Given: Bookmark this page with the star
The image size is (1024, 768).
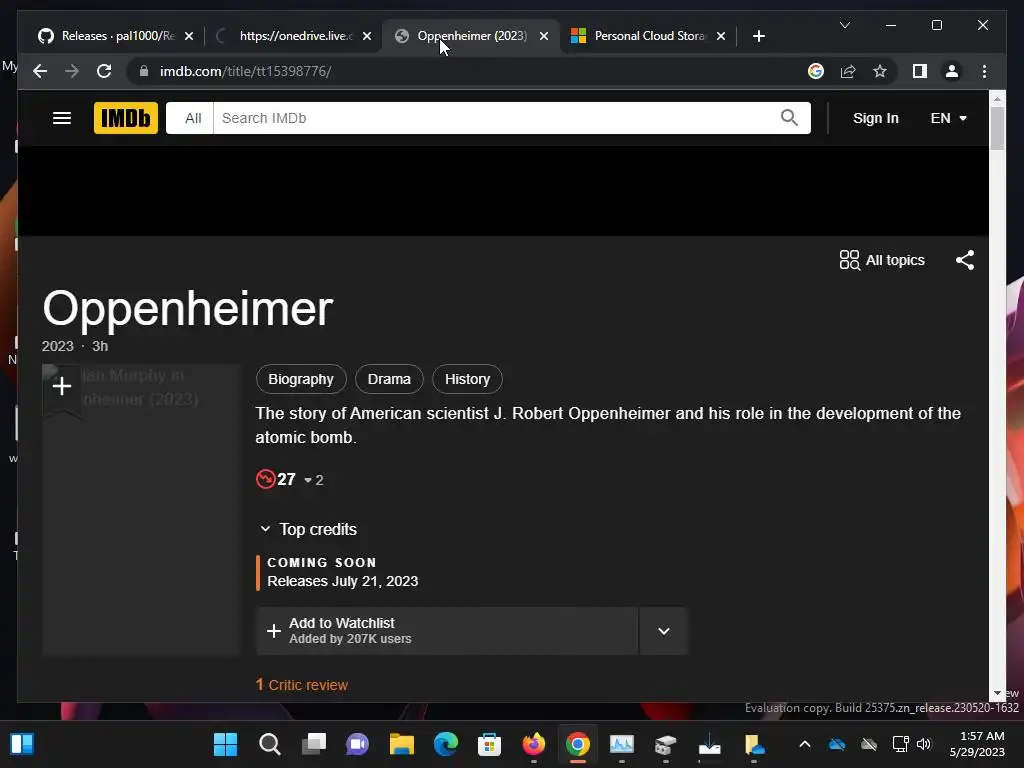Looking at the screenshot, I should tap(880, 71).
